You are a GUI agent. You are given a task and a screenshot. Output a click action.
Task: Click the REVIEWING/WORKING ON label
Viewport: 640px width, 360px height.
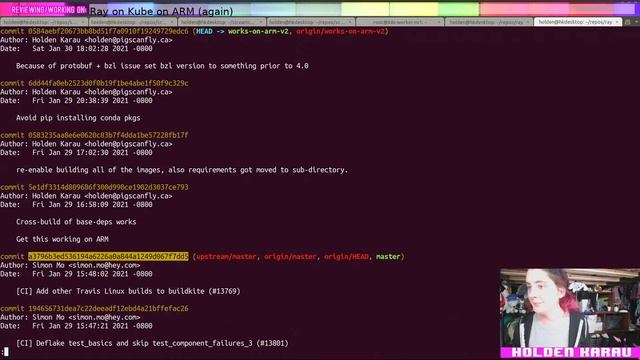pos(48,10)
